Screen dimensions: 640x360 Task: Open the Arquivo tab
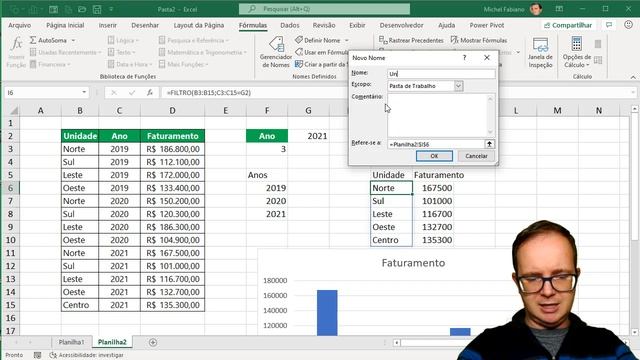click(20, 25)
